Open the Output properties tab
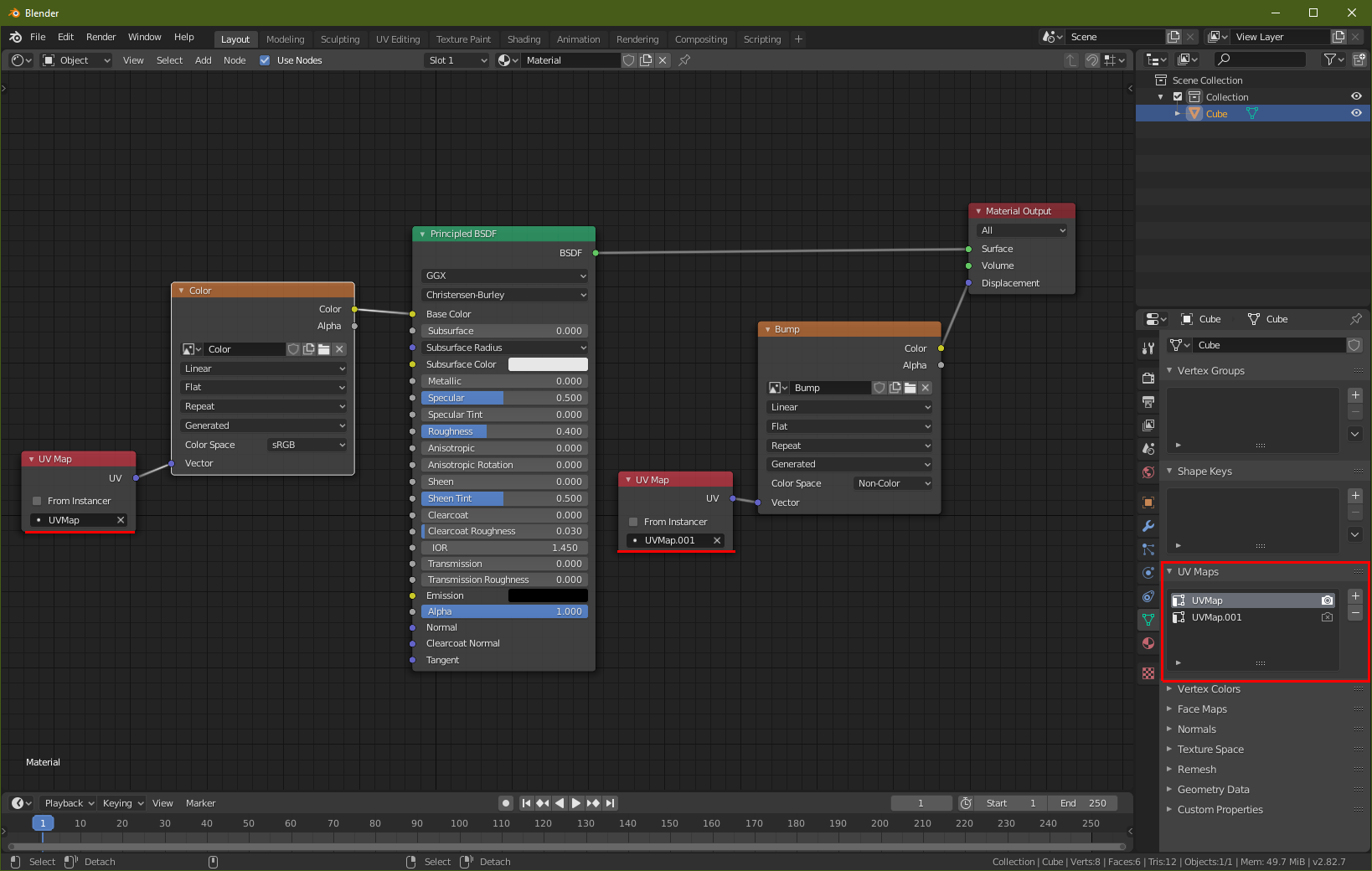 click(1148, 402)
